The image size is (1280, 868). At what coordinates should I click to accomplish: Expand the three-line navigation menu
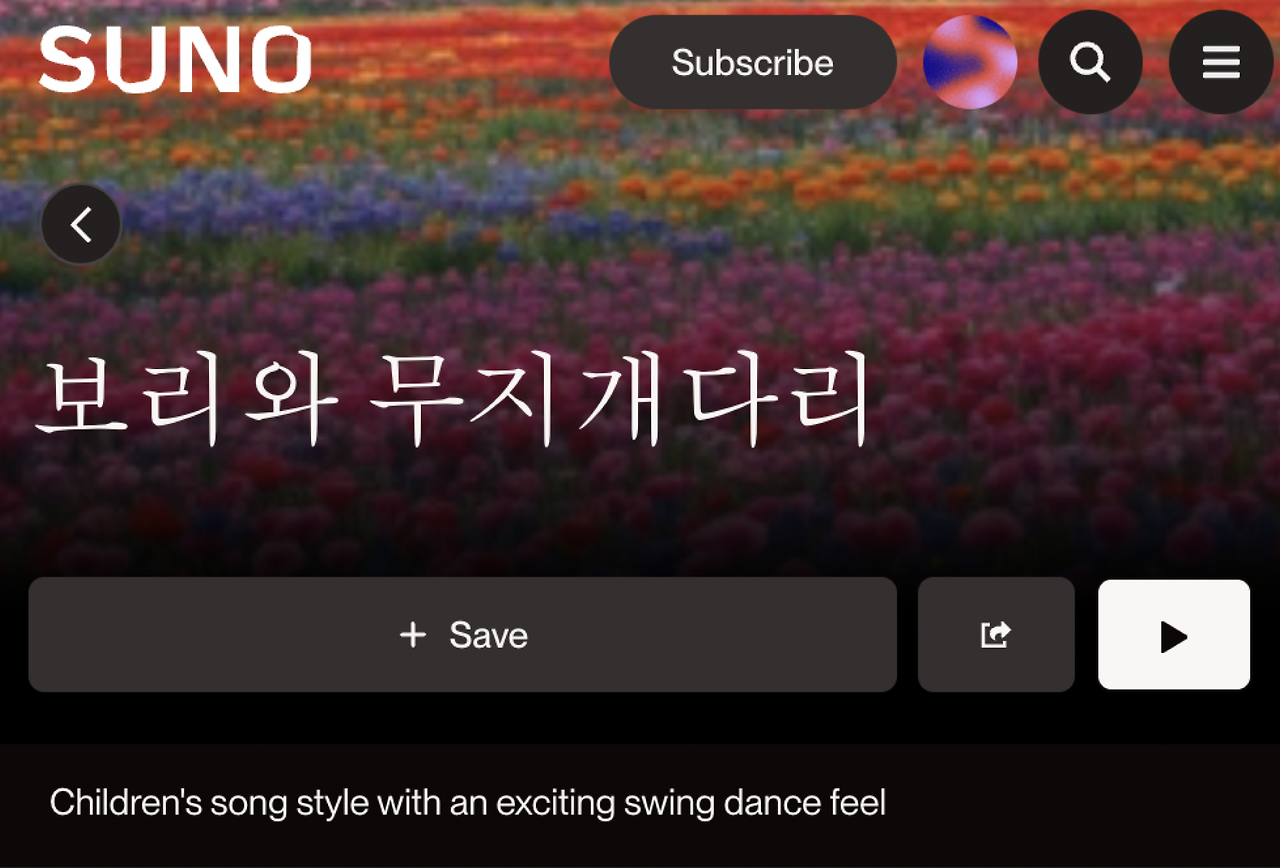tap(1221, 62)
